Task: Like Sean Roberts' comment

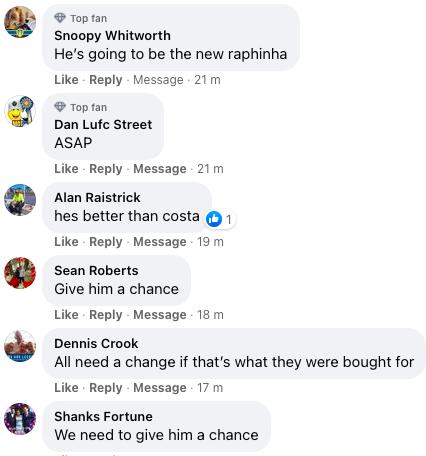Action: click(x=66, y=315)
